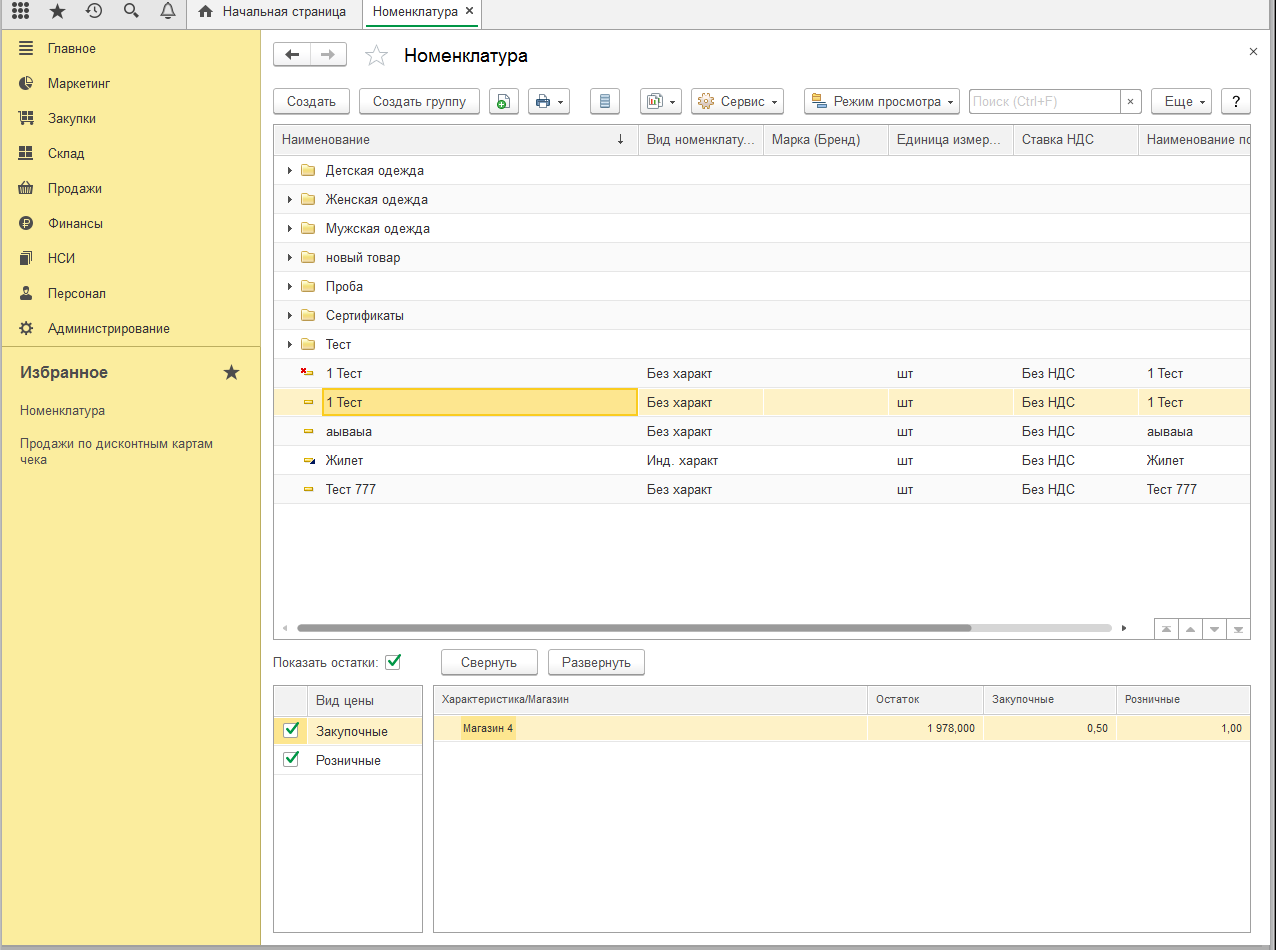Expand the Детская одежда folder
The image size is (1282, 950).
[290, 170]
